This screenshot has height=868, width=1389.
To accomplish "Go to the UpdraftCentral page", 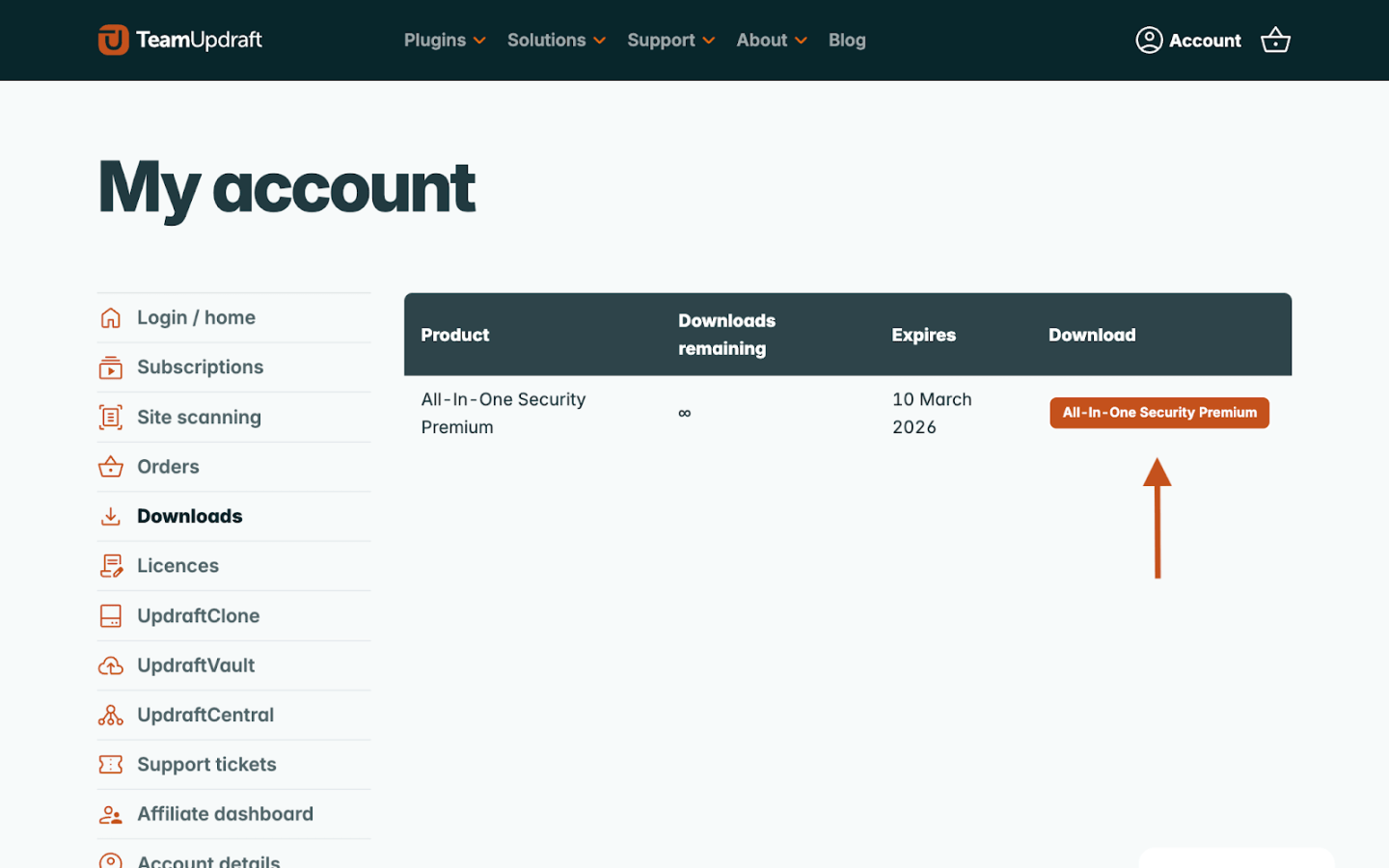I will coord(205,715).
